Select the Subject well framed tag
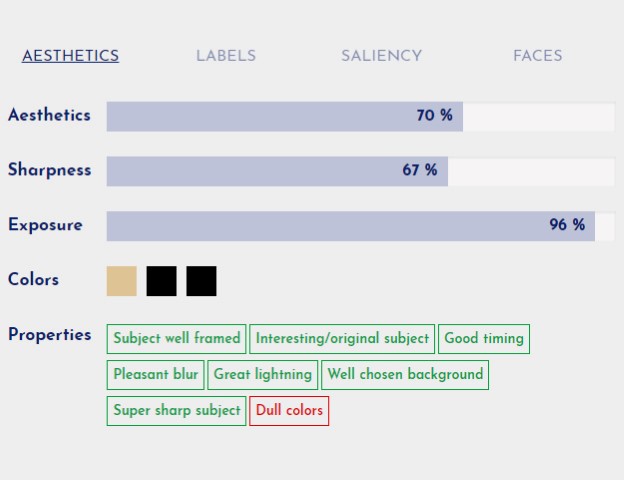The image size is (624, 480). tap(177, 339)
